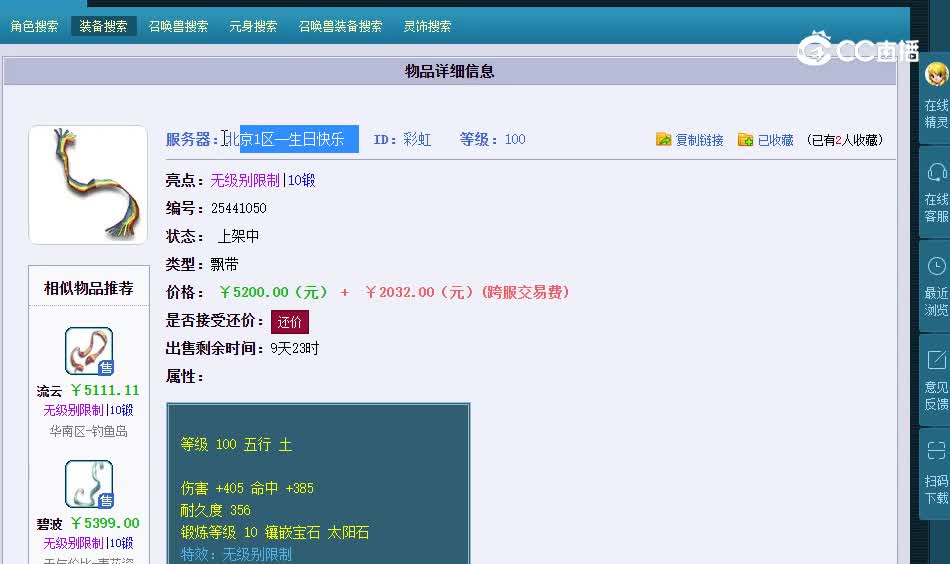Open the 元身搜索 tab
Image resolution: width=950 pixels, height=564 pixels.
tap(253, 26)
